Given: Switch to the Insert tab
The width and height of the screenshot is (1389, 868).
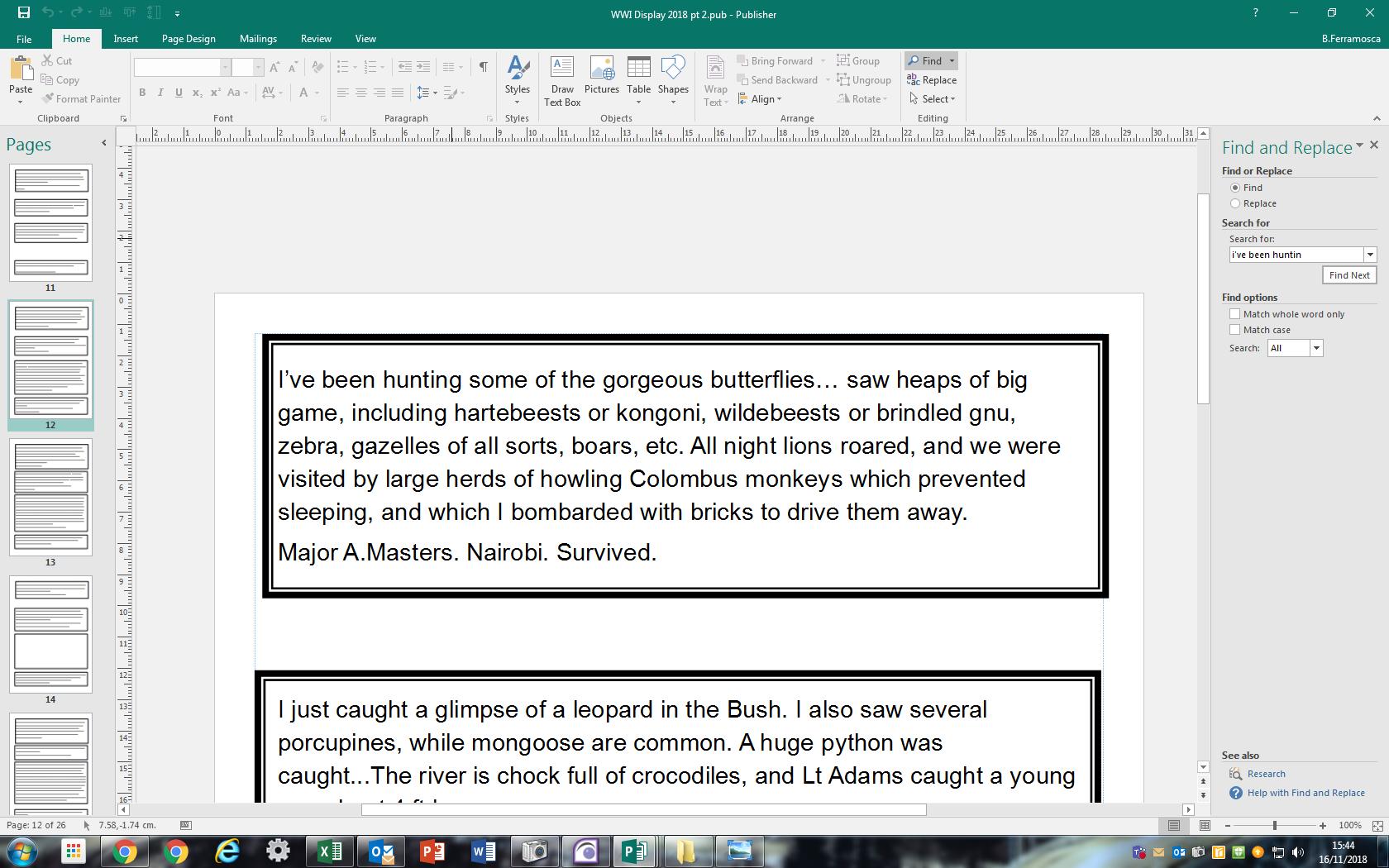Looking at the screenshot, I should 126,39.
